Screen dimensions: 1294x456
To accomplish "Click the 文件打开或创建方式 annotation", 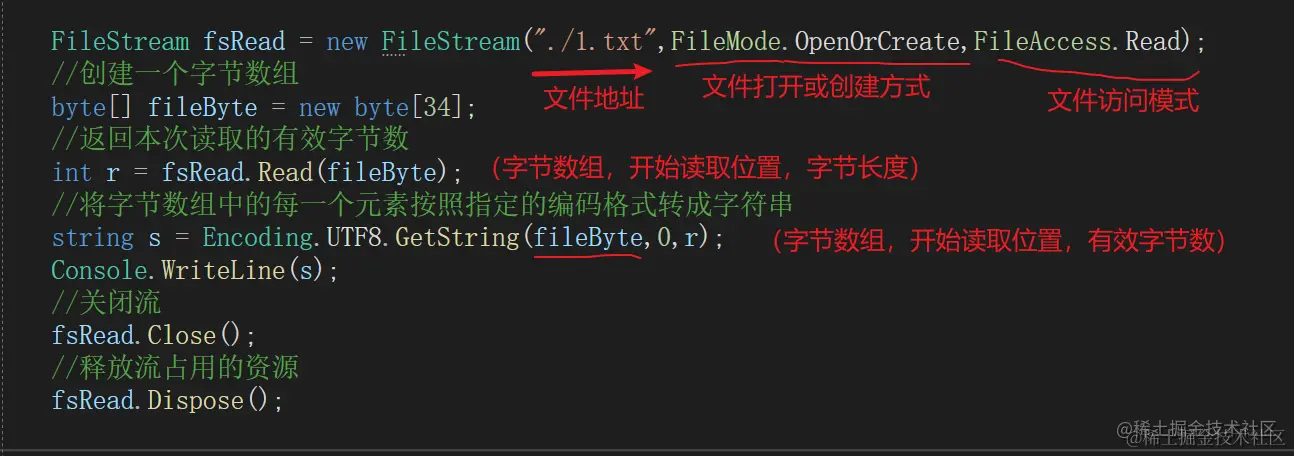I will pos(816,87).
